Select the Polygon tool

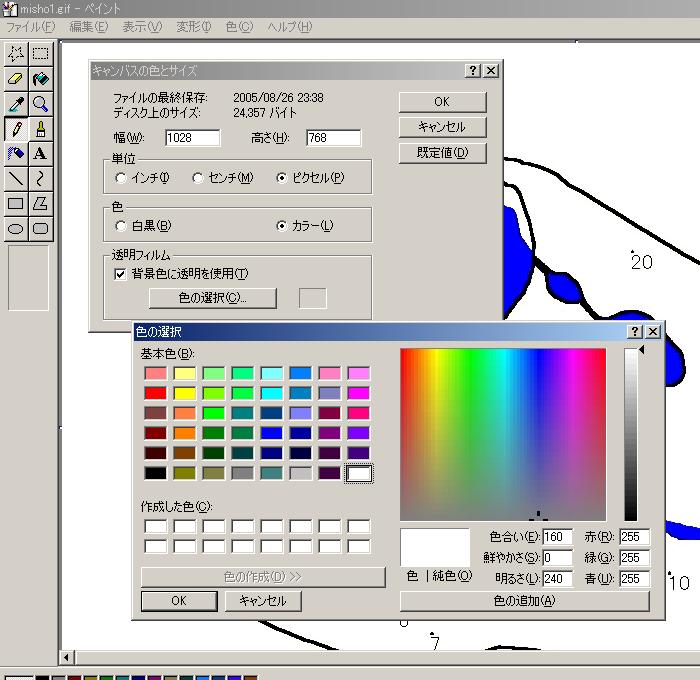click(41, 204)
